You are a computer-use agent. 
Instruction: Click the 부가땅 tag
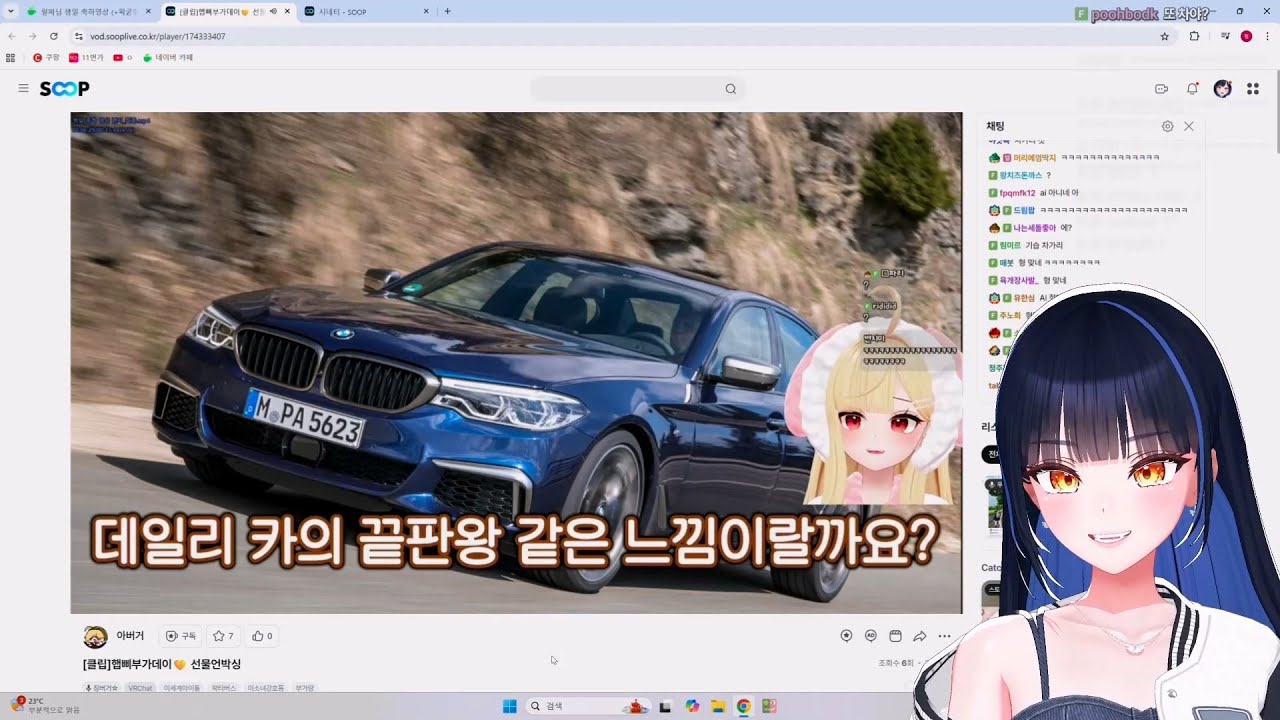[304, 688]
